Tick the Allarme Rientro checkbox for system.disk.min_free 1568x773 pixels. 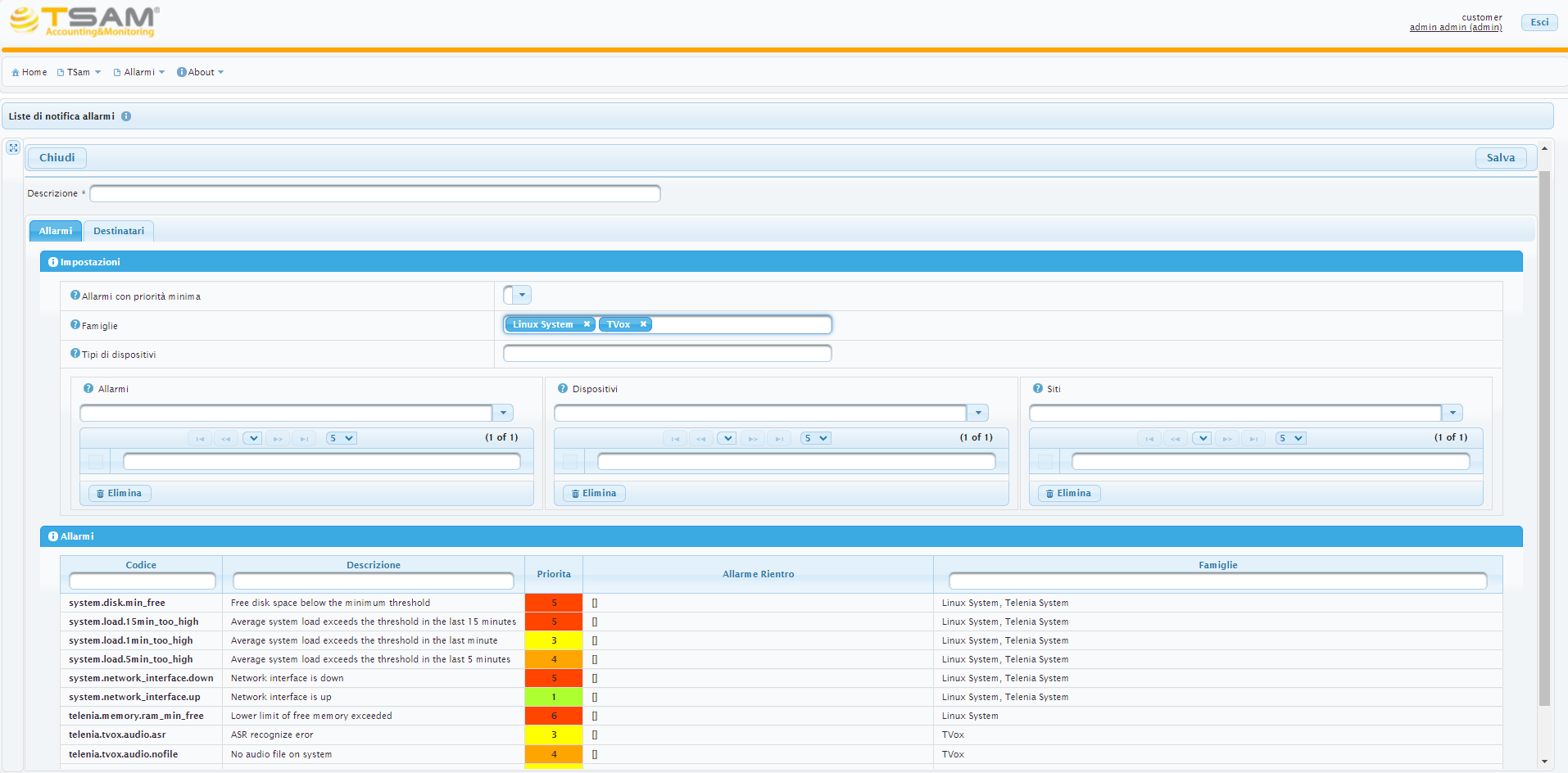coord(595,603)
